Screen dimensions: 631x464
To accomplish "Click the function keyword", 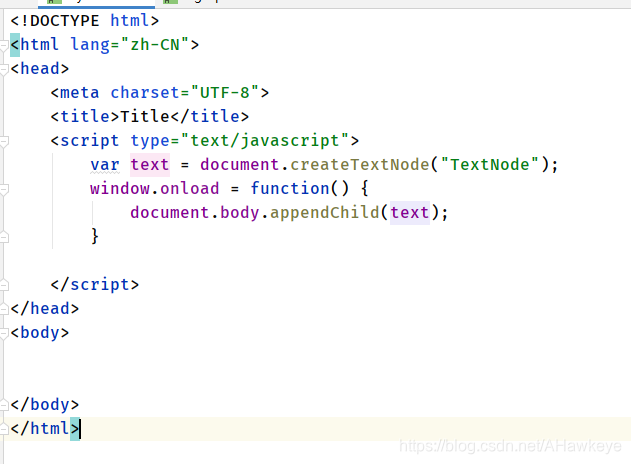I will point(290,189).
